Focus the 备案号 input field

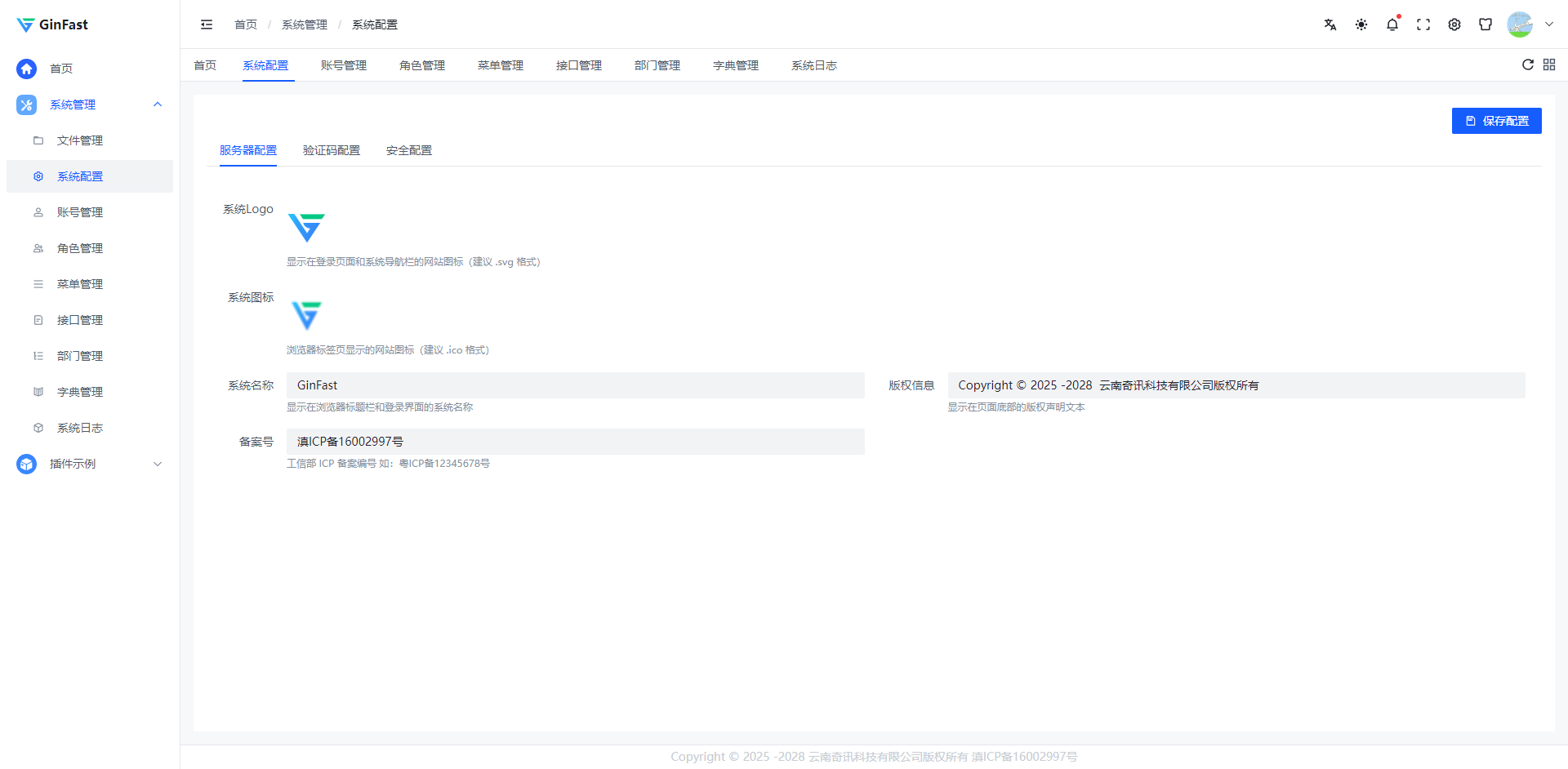pos(576,442)
